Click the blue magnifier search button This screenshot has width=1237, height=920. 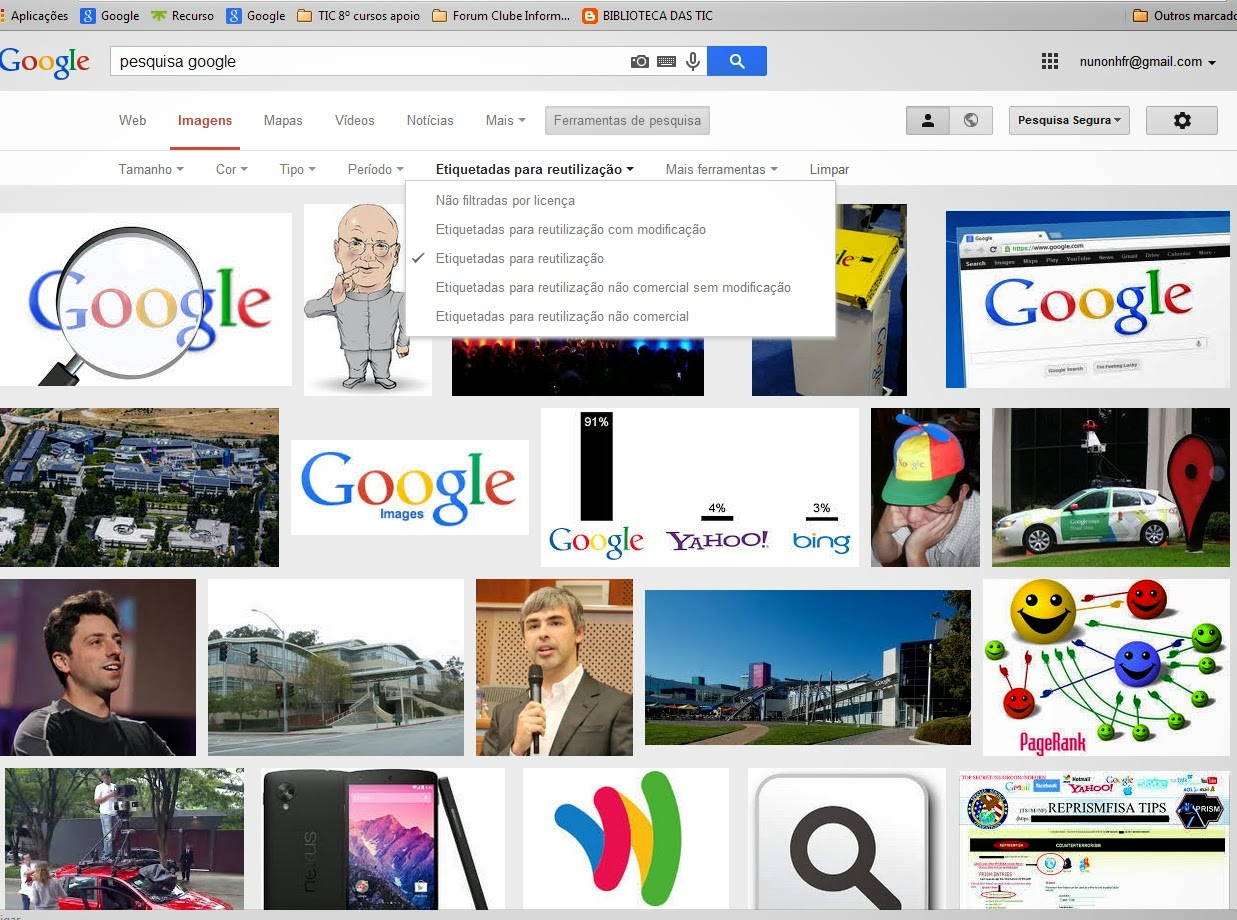tap(737, 61)
